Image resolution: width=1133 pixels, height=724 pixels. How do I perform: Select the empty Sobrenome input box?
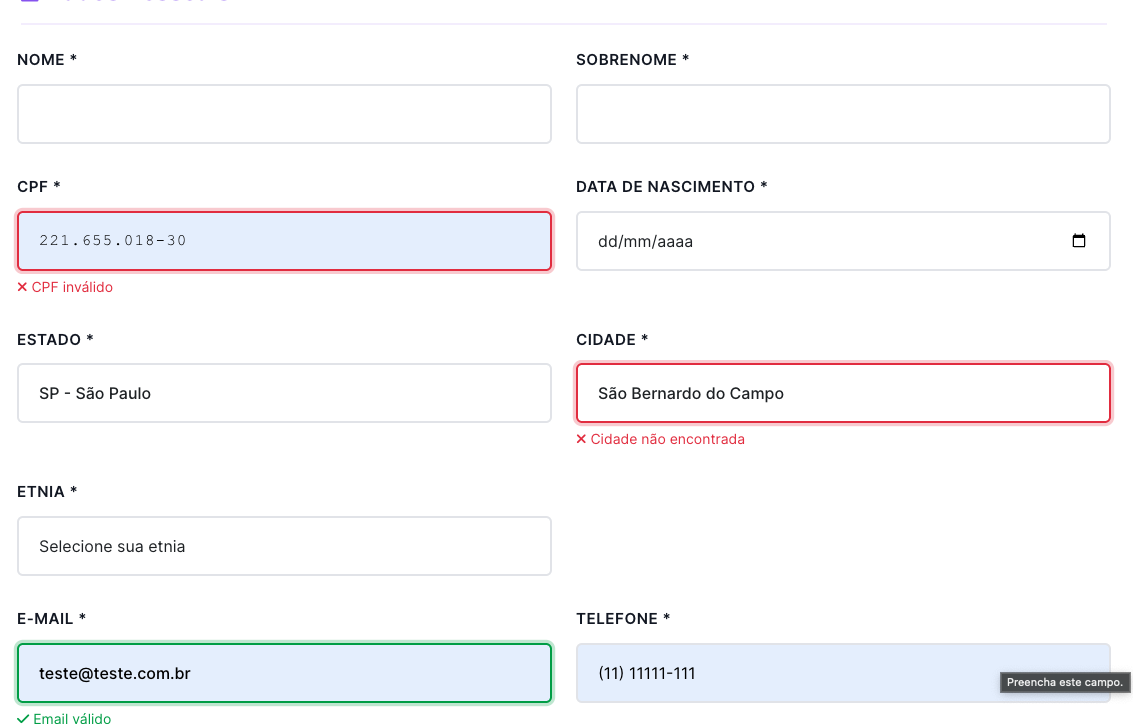843,114
